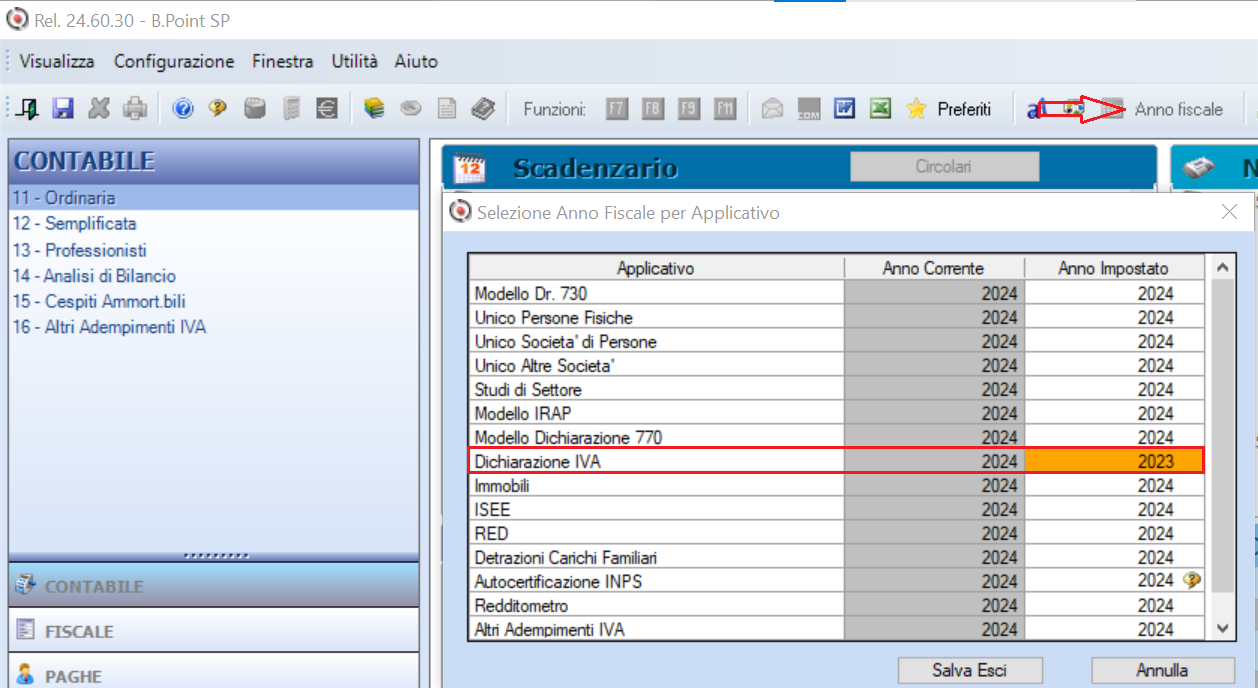Open the Utilità menu
The image size is (1258, 688).
pos(355,61)
